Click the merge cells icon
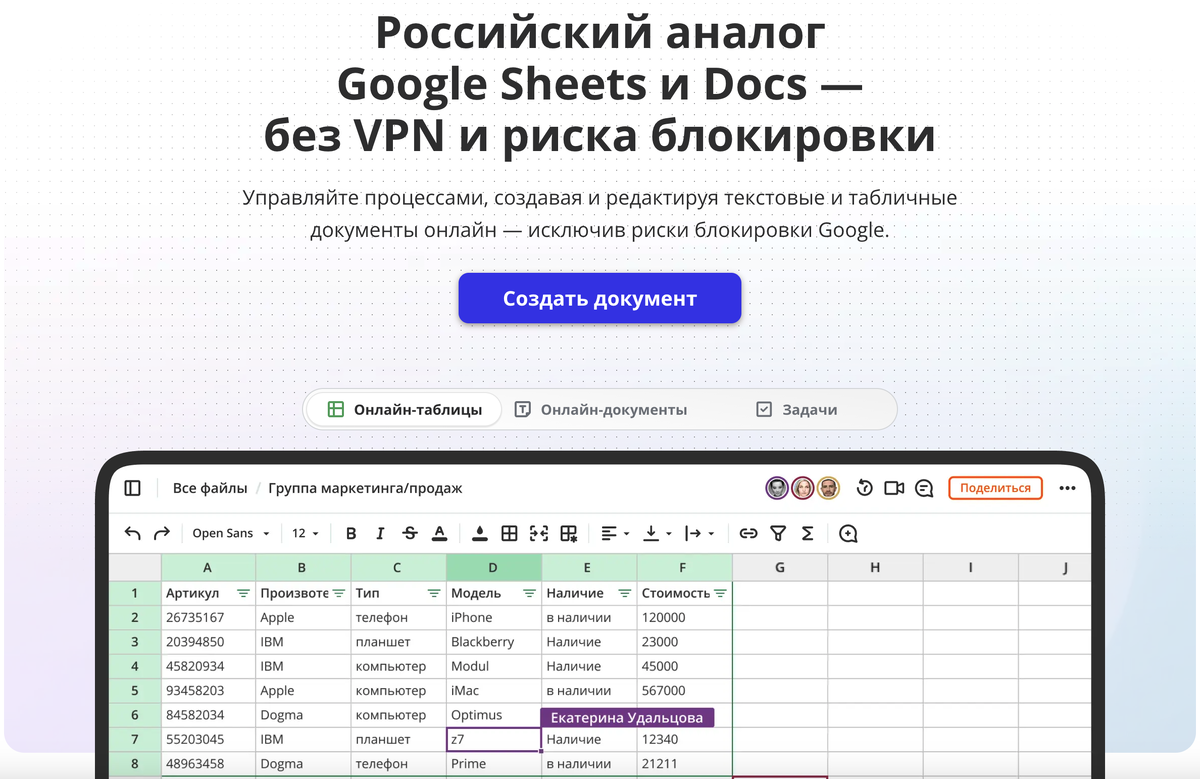1200x779 pixels. [x=538, y=533]
